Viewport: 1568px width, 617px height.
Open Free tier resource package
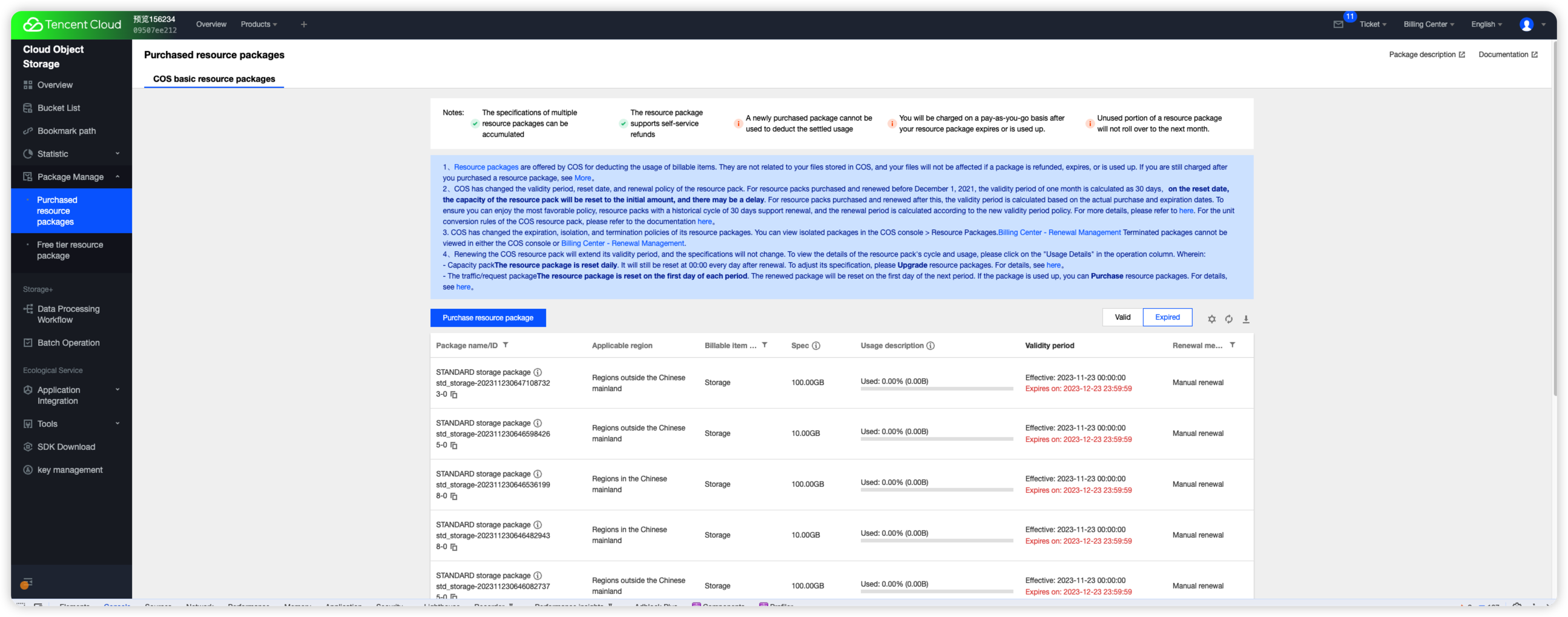pos(71,250)
